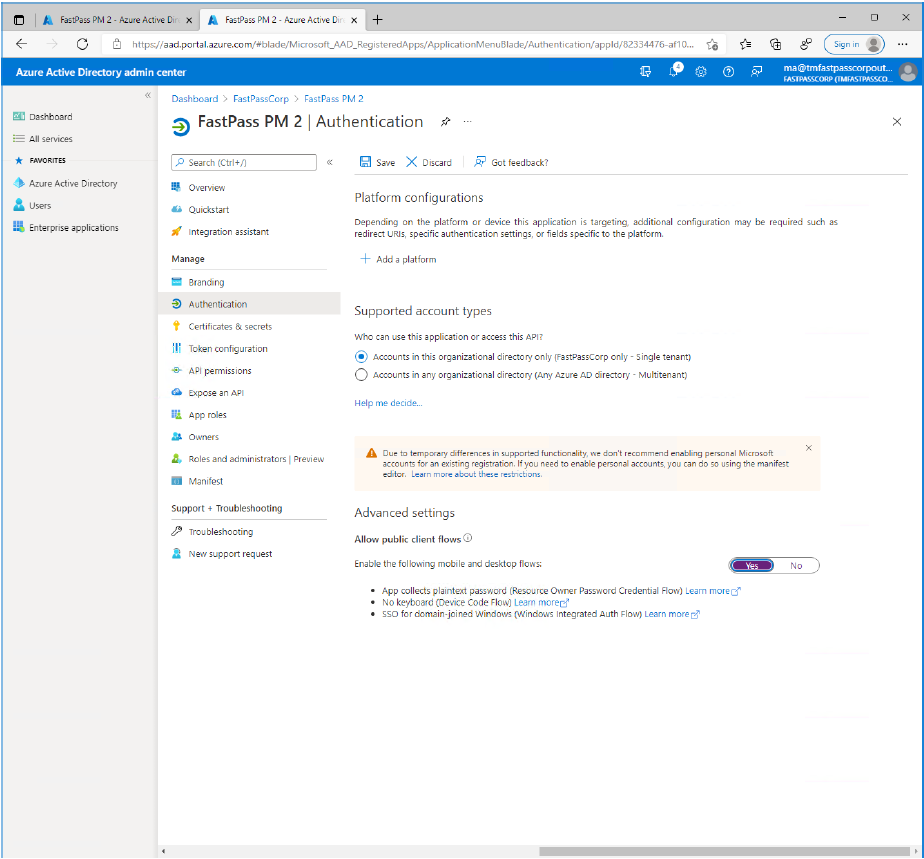Click the help question mark icon
This screenshot has height=859, width=924.
tap(728, 72)
